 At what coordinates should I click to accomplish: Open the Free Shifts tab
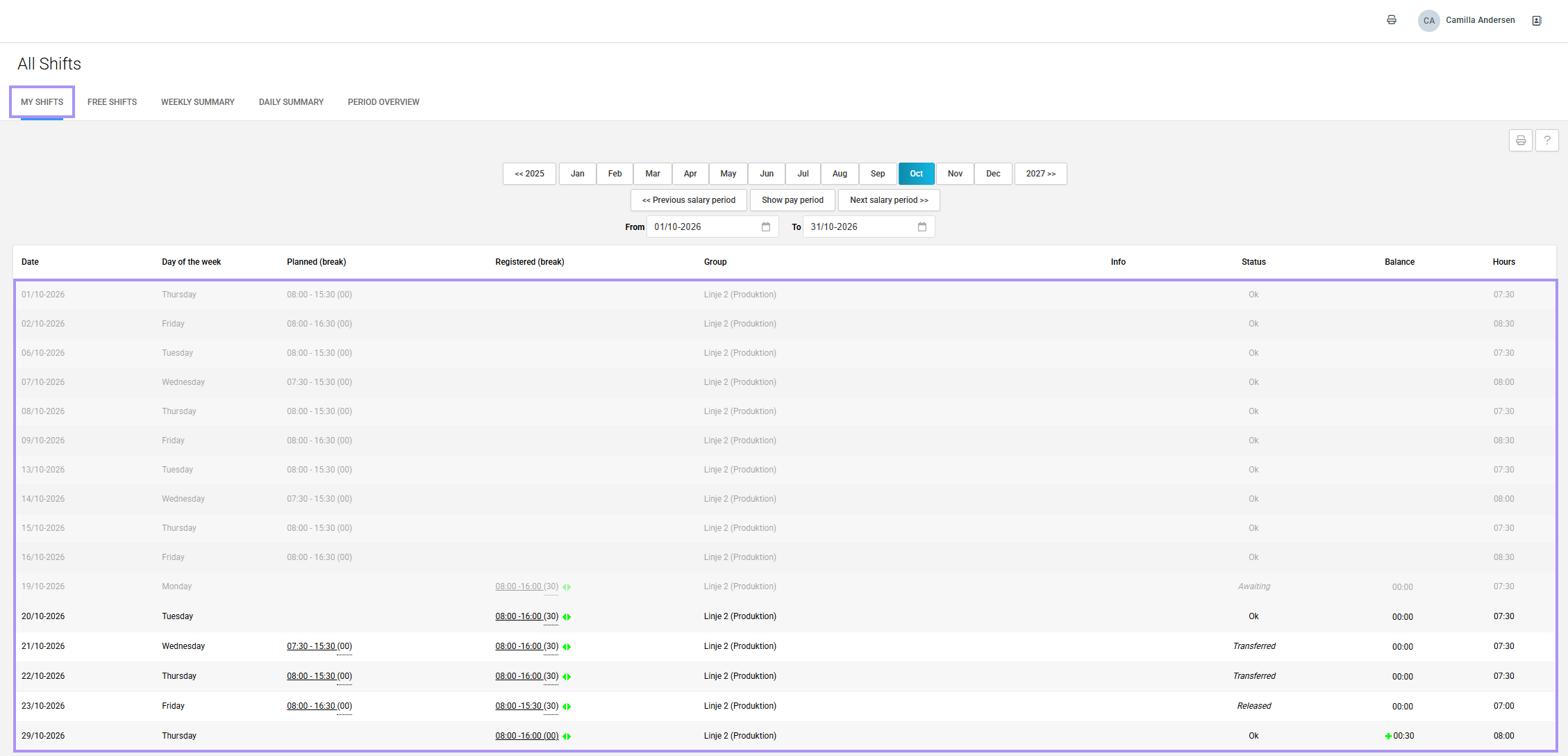[x=112, y=102]
